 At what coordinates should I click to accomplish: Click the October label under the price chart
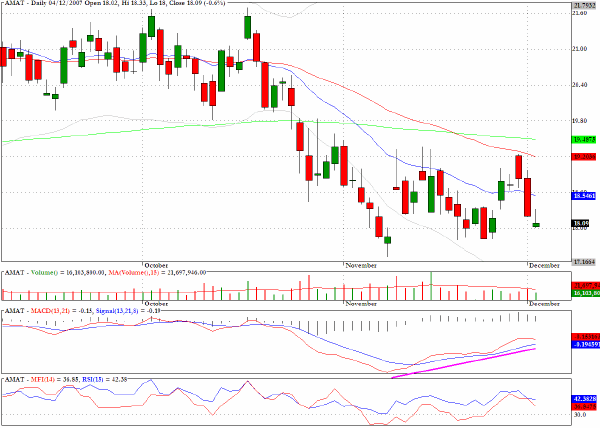156,265
